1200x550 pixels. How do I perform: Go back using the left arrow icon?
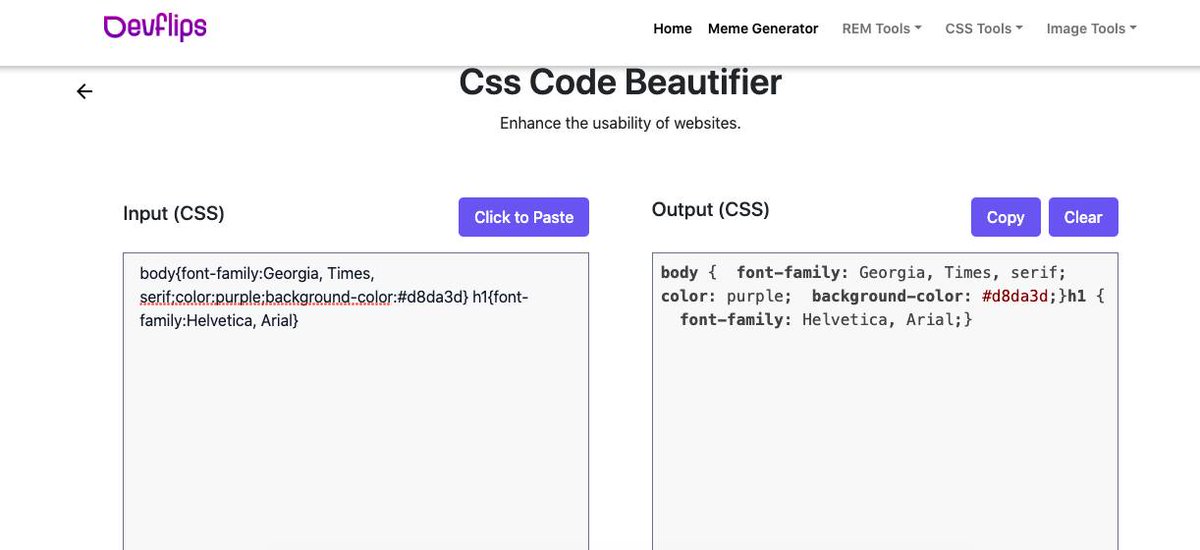tap(85, 92)
